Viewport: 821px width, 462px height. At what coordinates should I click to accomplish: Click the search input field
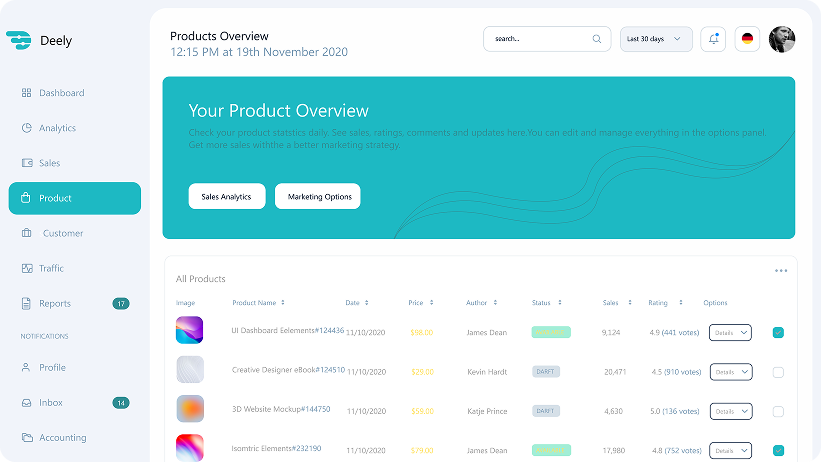(547, 39)
